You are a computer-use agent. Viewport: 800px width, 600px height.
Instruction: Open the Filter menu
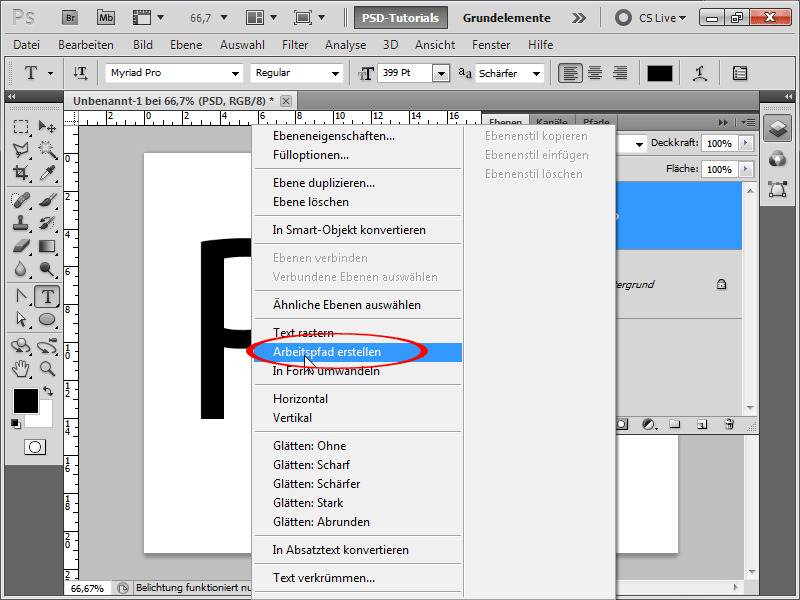click(x=295, y=45)
